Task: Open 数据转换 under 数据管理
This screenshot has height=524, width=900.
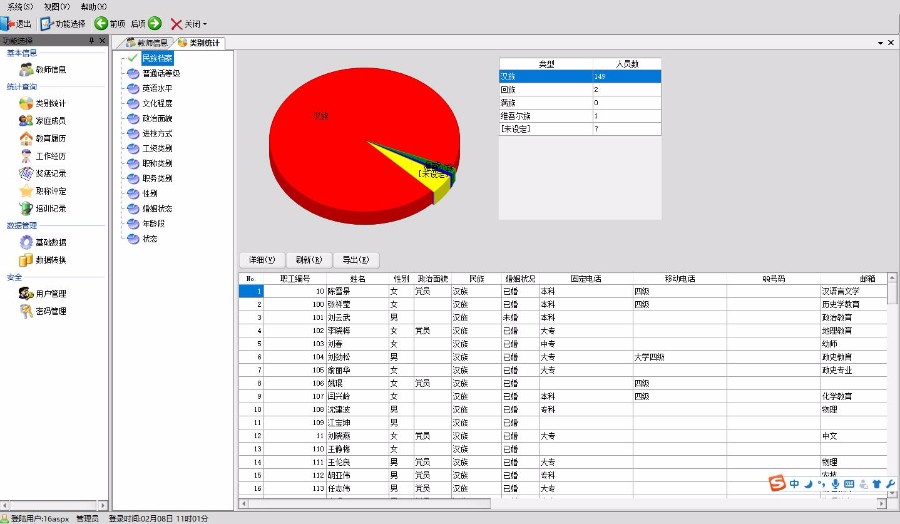Action: tap(42, 260)
